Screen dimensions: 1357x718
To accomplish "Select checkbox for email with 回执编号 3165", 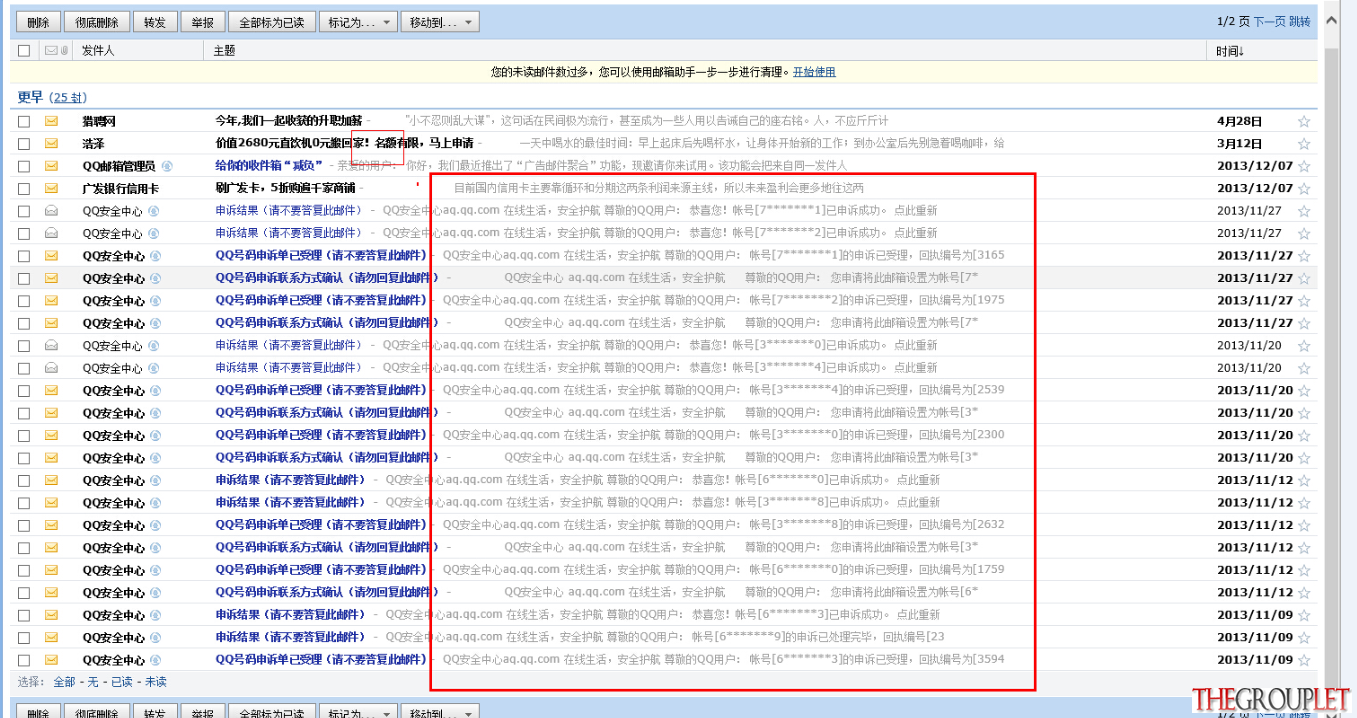I will [x=24, y=256].
